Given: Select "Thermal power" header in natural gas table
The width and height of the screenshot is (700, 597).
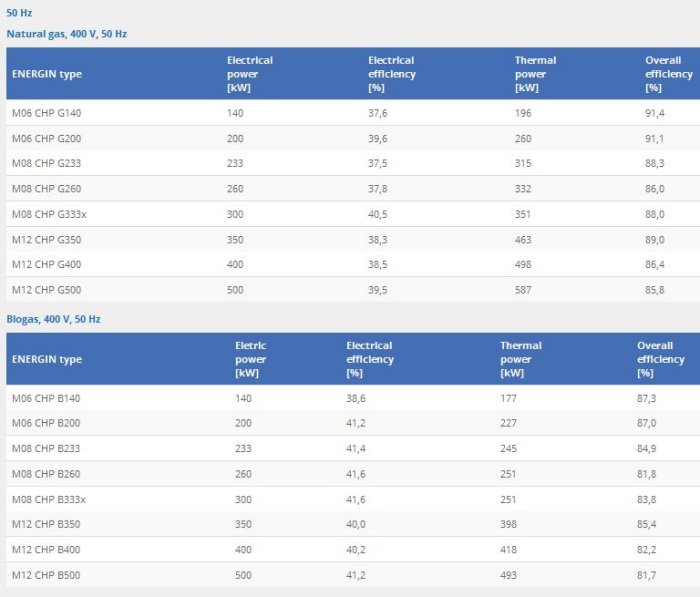Looking at the screenshot, I should click(535, 74).
